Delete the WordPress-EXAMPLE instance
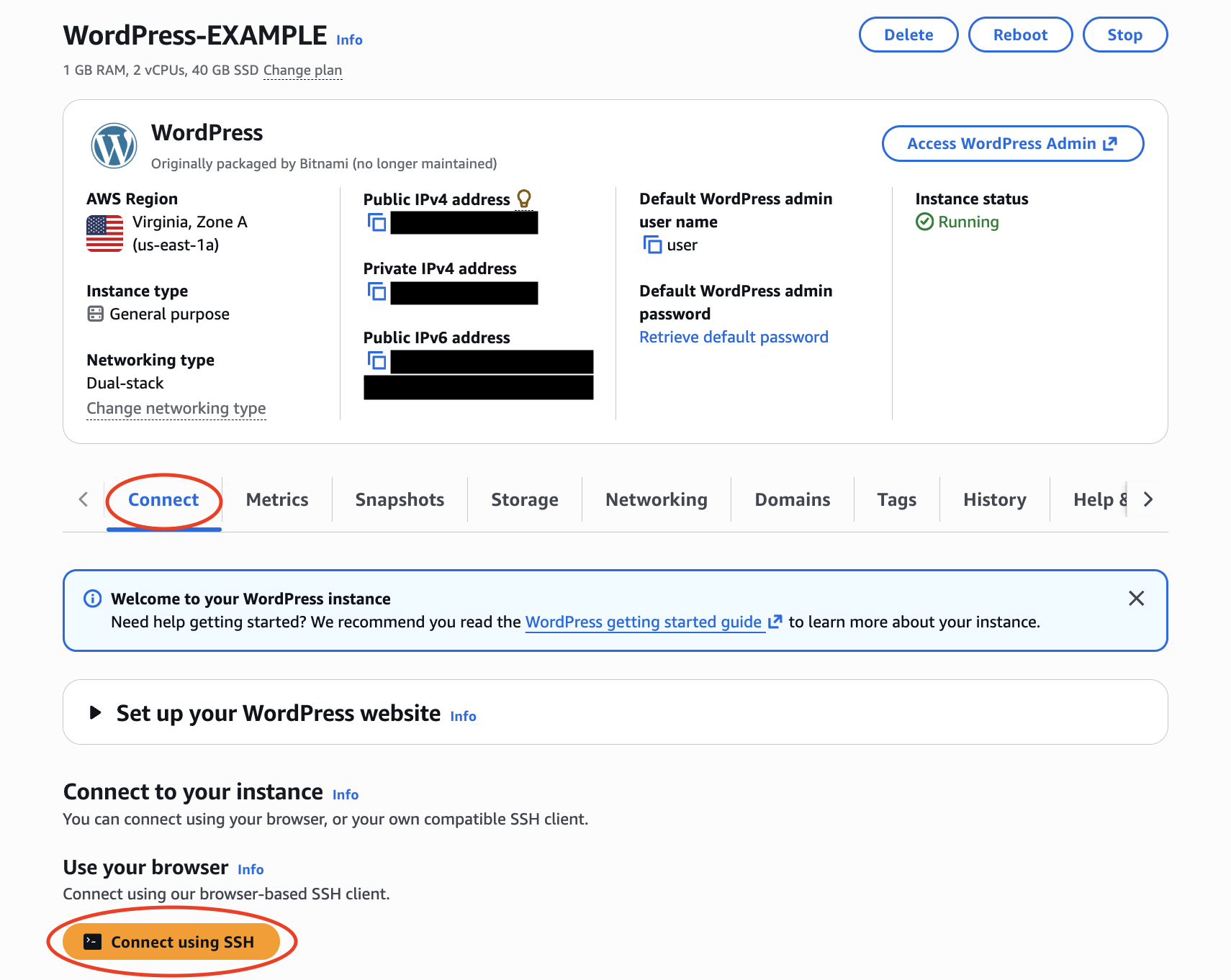The height and width of the screenshot is (980, 1231). [x=908, y=35]
